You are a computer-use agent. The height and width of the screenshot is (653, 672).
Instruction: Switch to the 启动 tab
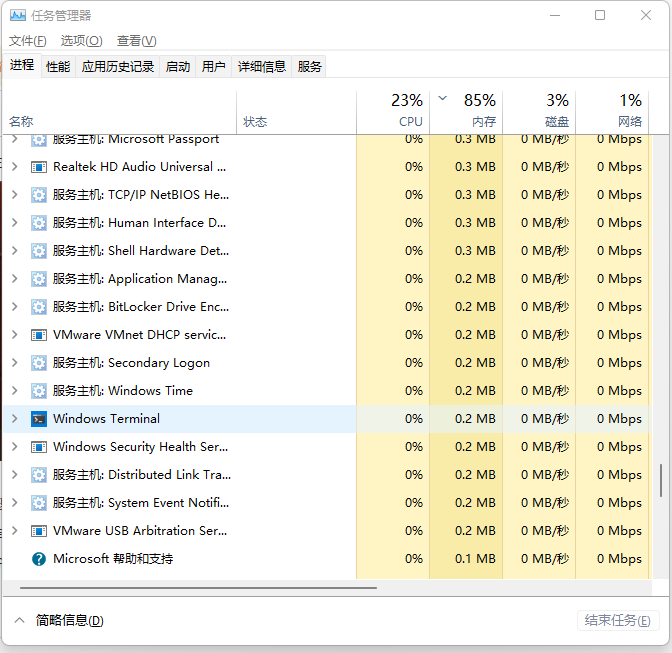click(178, 66)
